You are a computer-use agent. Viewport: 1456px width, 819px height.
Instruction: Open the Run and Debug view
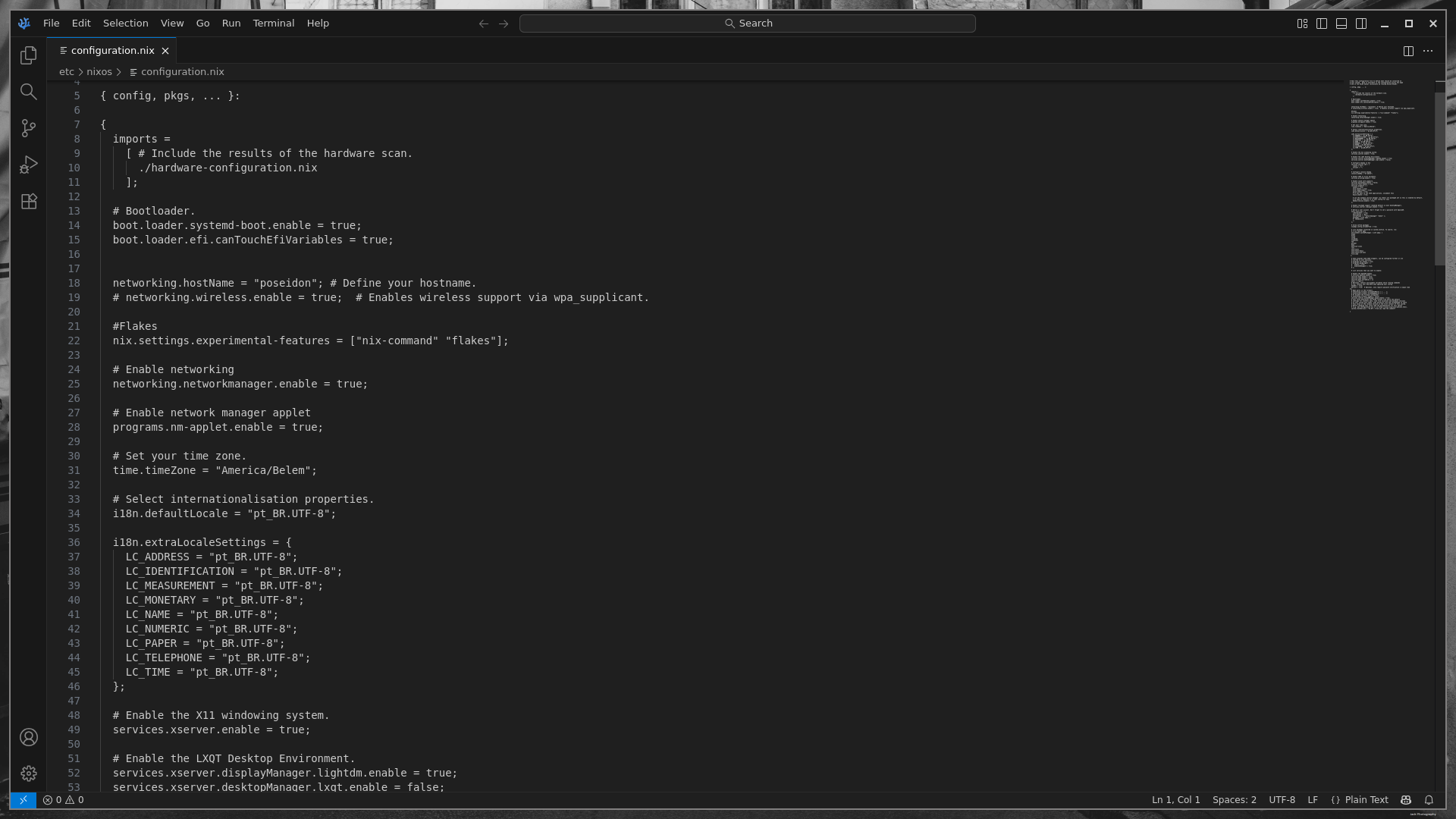click(29, 165)
